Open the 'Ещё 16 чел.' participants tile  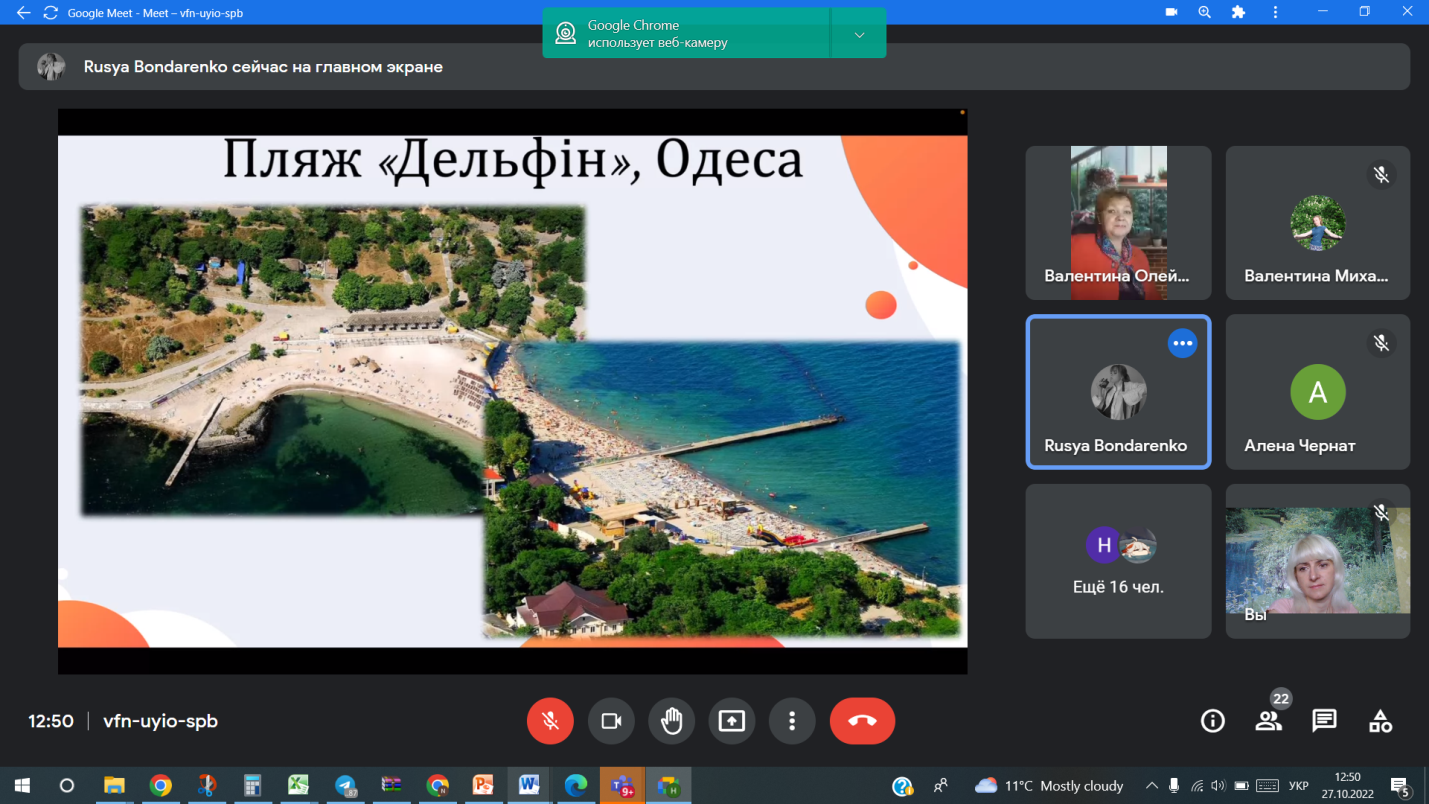[1118, 561]
